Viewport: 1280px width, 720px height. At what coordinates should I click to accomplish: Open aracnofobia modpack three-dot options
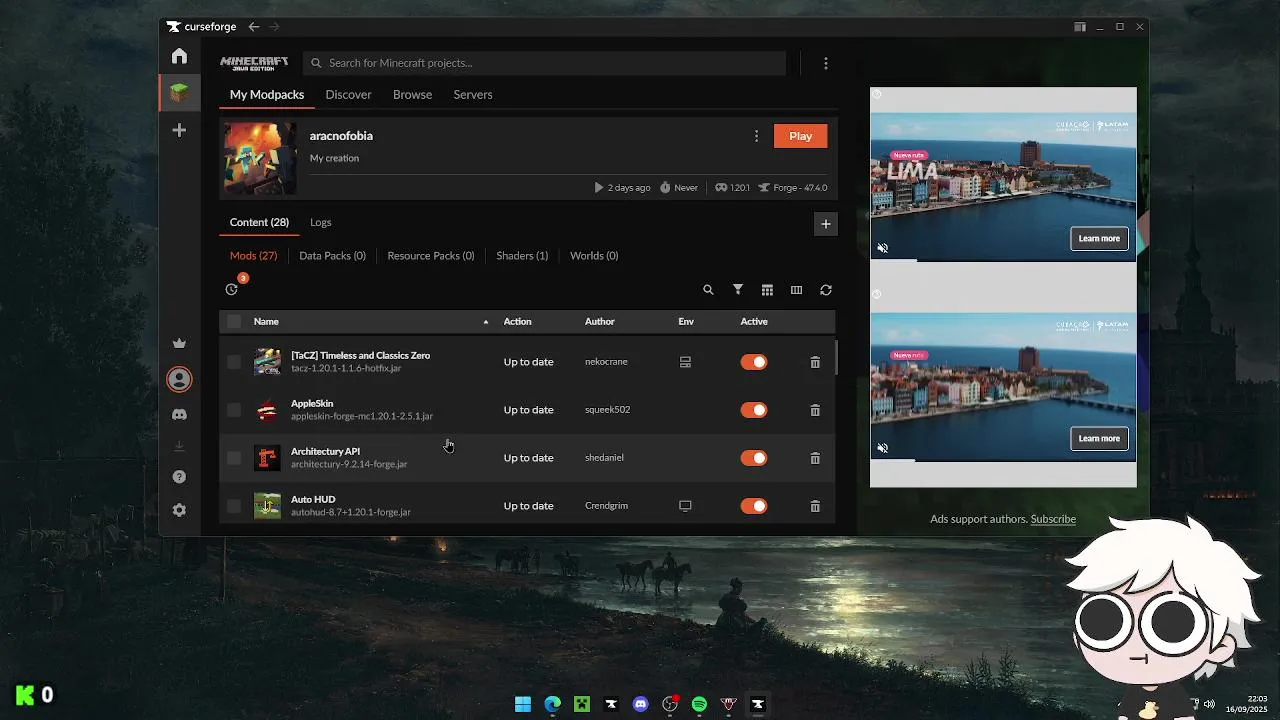[x=756, y=136]
